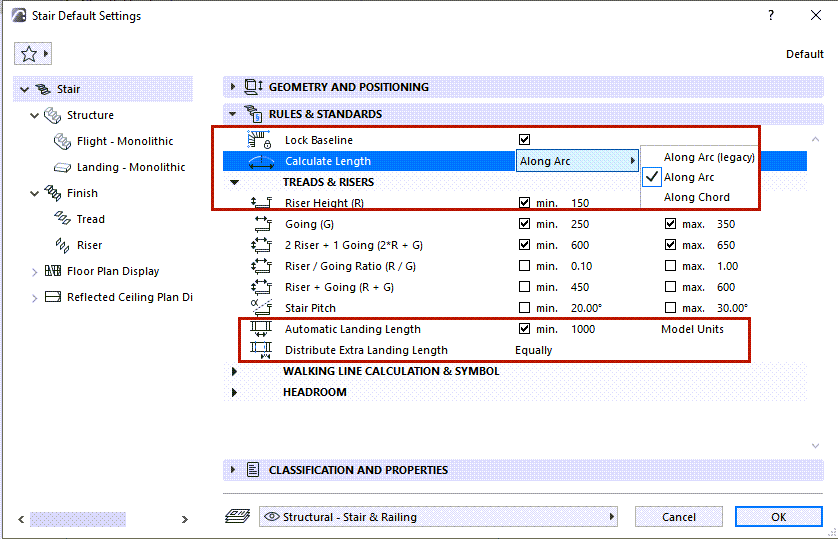Expand the Classification and Properties panel arrow
The height and width of the screenshot is (539, 838).
click(x=232, y=470)
